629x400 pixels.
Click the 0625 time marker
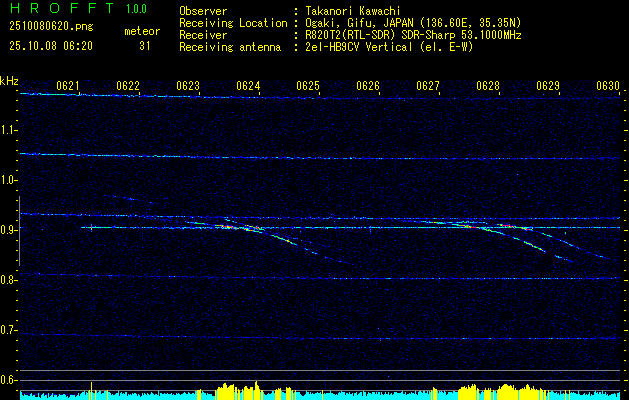coord(308,85)
